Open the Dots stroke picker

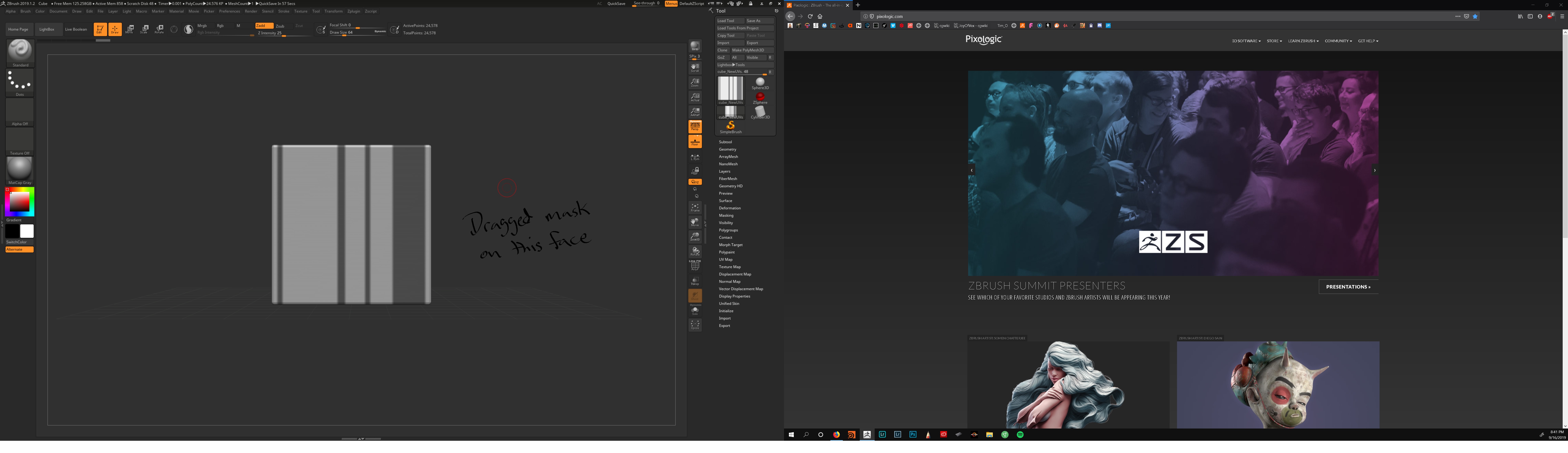tap(19, 83)
